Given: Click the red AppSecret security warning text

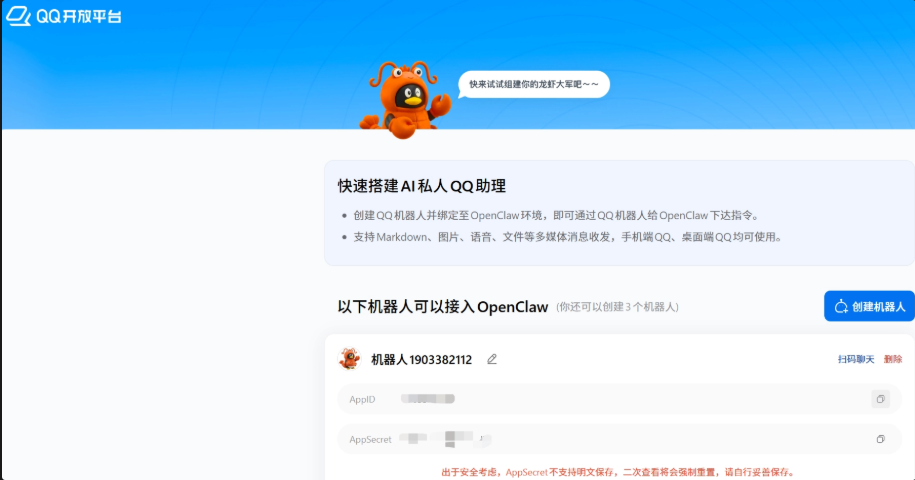Looking at the screenshot, I should coord(617,472).
